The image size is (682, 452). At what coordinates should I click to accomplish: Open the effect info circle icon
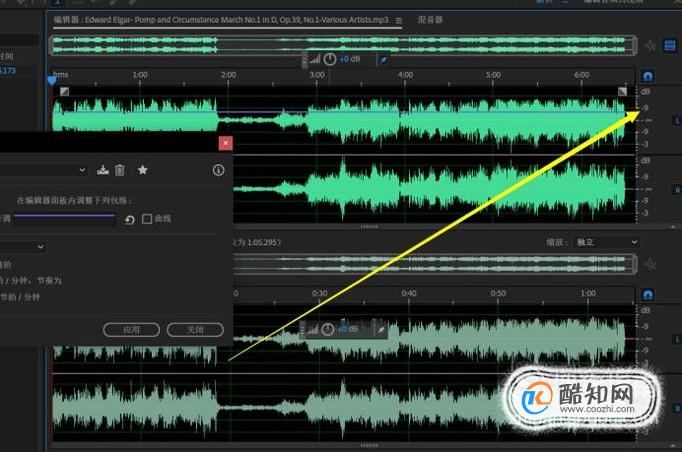[218, 170]
